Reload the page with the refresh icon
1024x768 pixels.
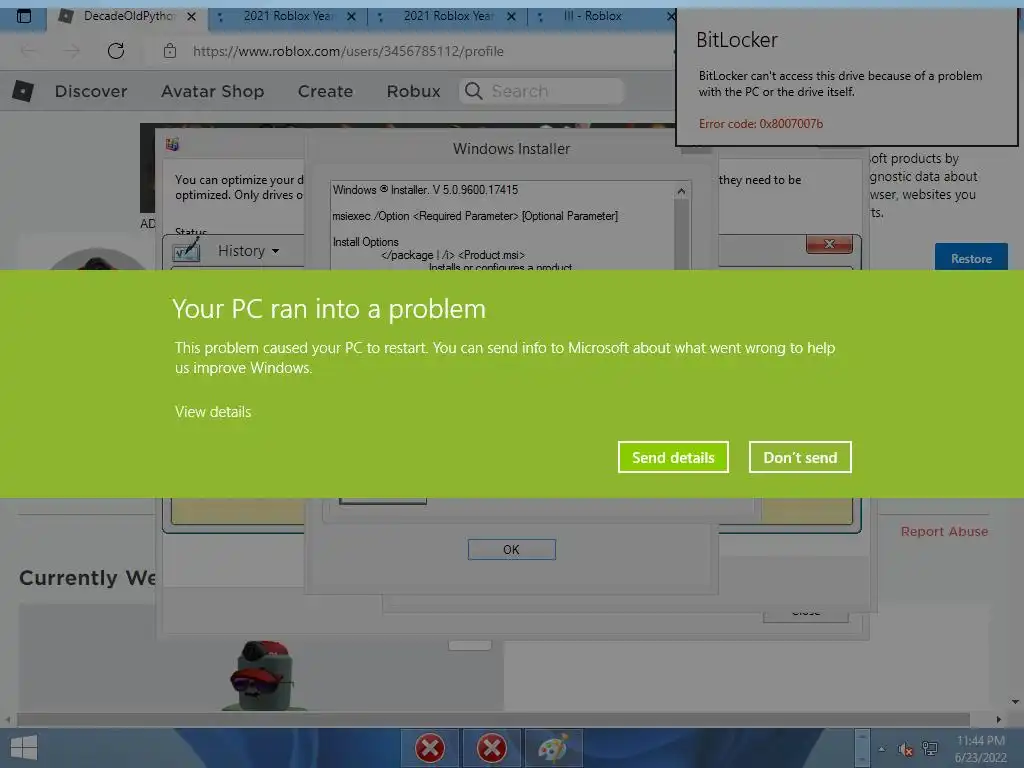point(116,51)
